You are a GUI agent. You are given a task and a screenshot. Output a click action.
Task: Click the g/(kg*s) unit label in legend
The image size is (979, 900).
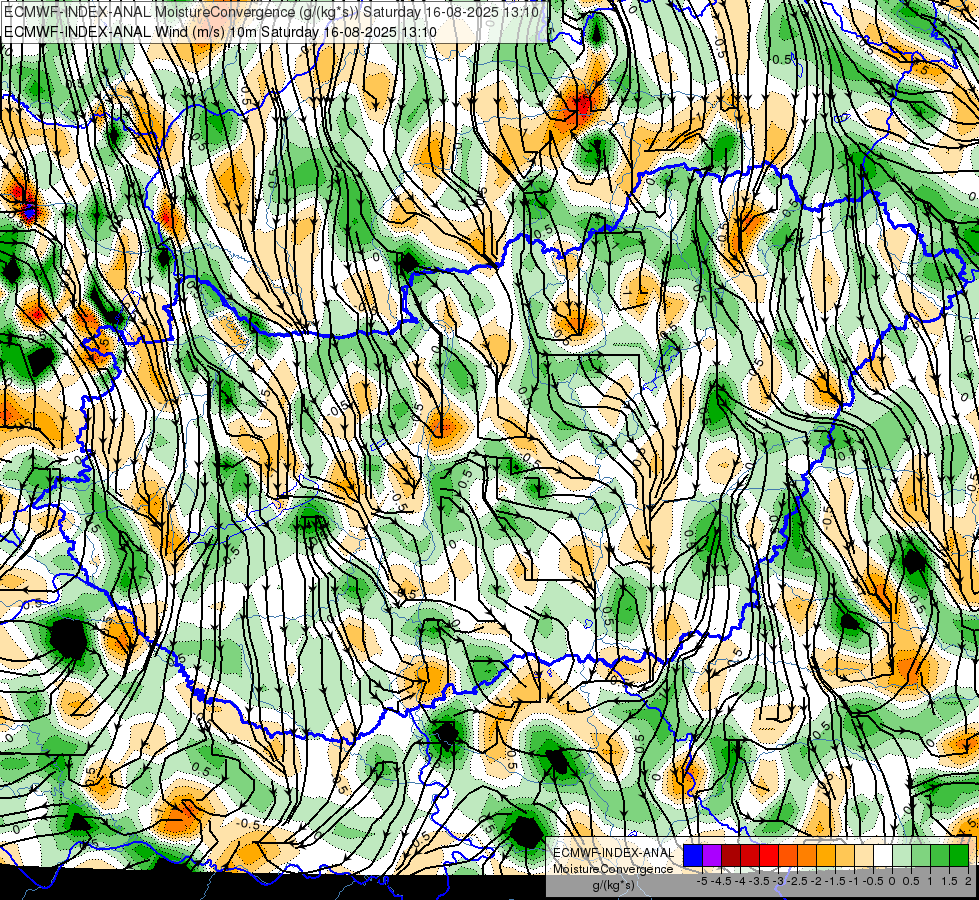[614, 885]
